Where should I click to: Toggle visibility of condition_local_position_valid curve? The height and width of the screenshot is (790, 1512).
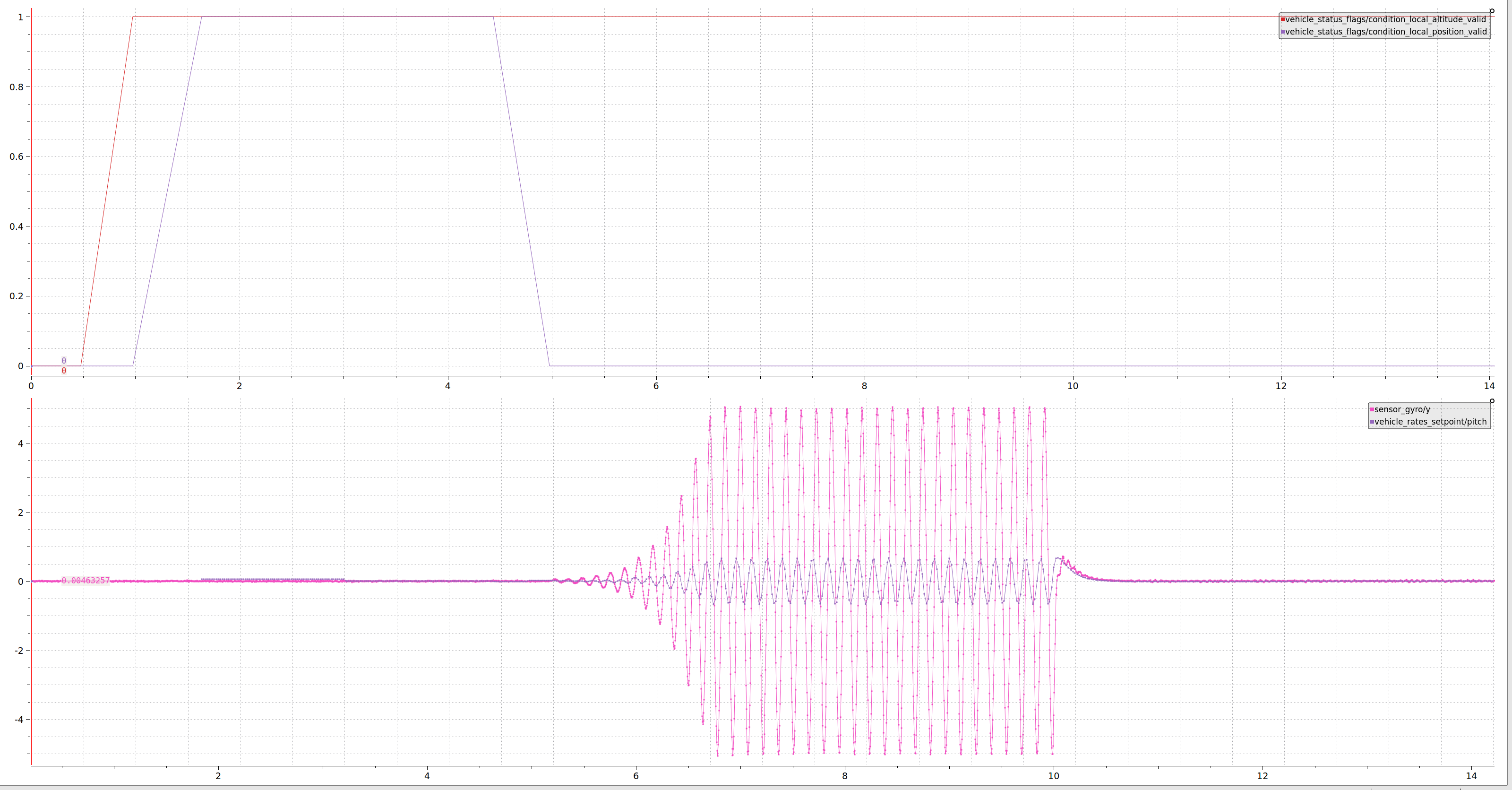coord(1388,32)
